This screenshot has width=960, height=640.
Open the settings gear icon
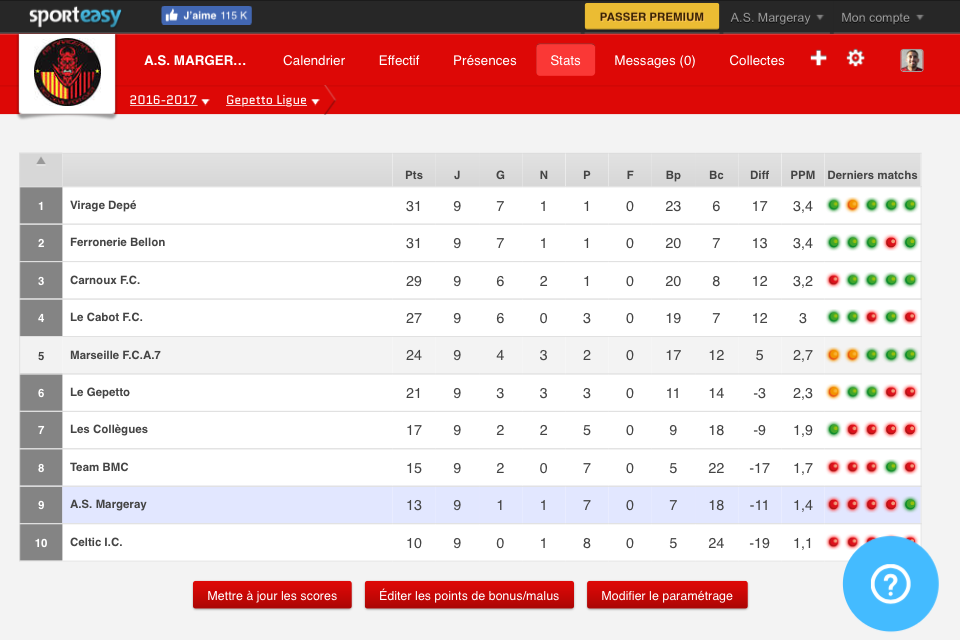[855, 58]
